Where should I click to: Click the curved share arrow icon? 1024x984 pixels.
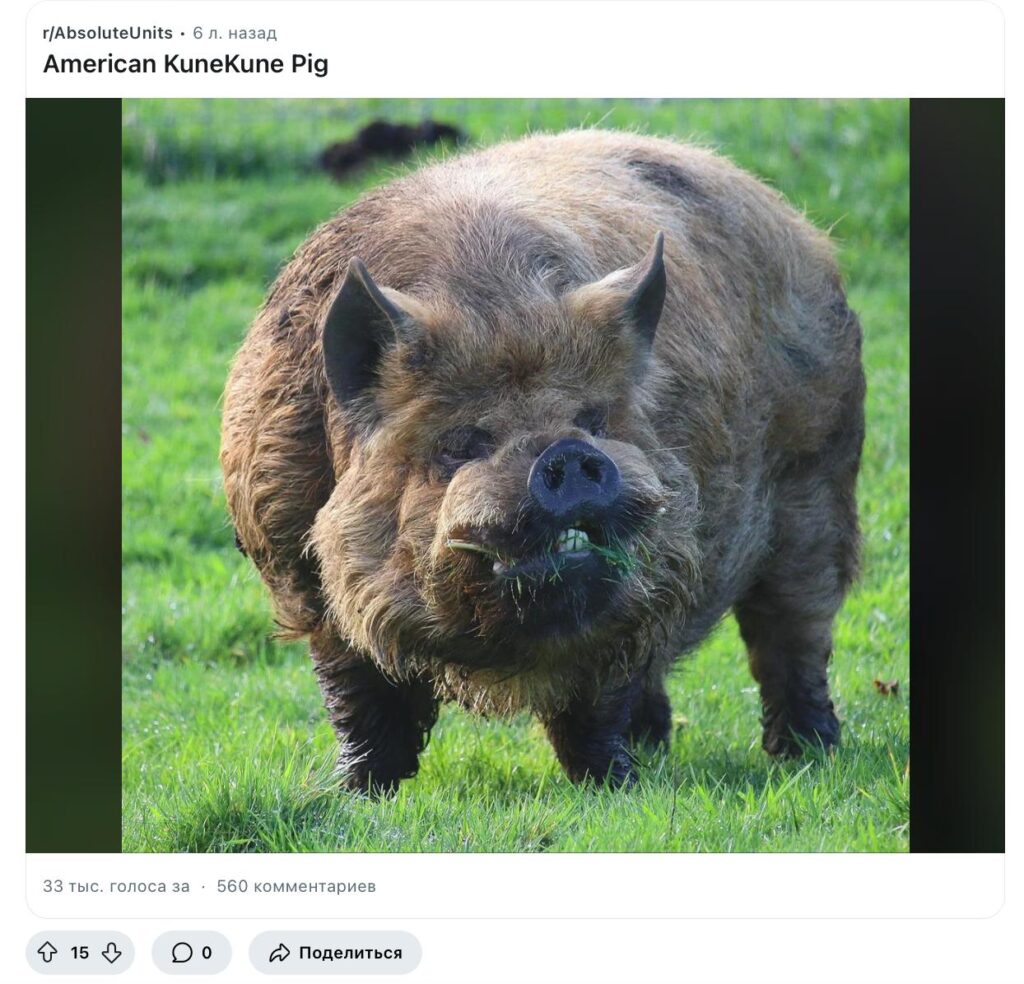tap(280, 953)
